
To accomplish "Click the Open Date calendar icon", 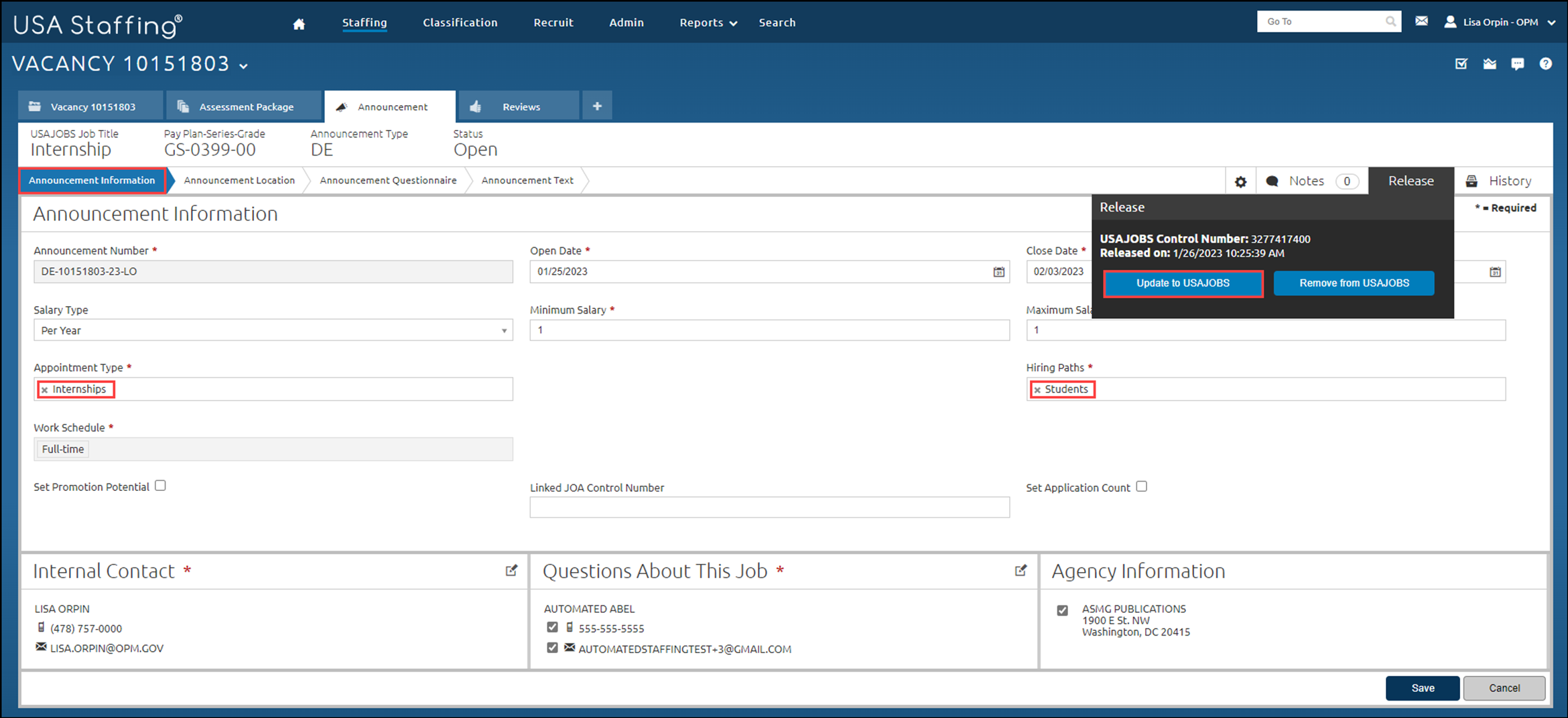I will point(998,272).
